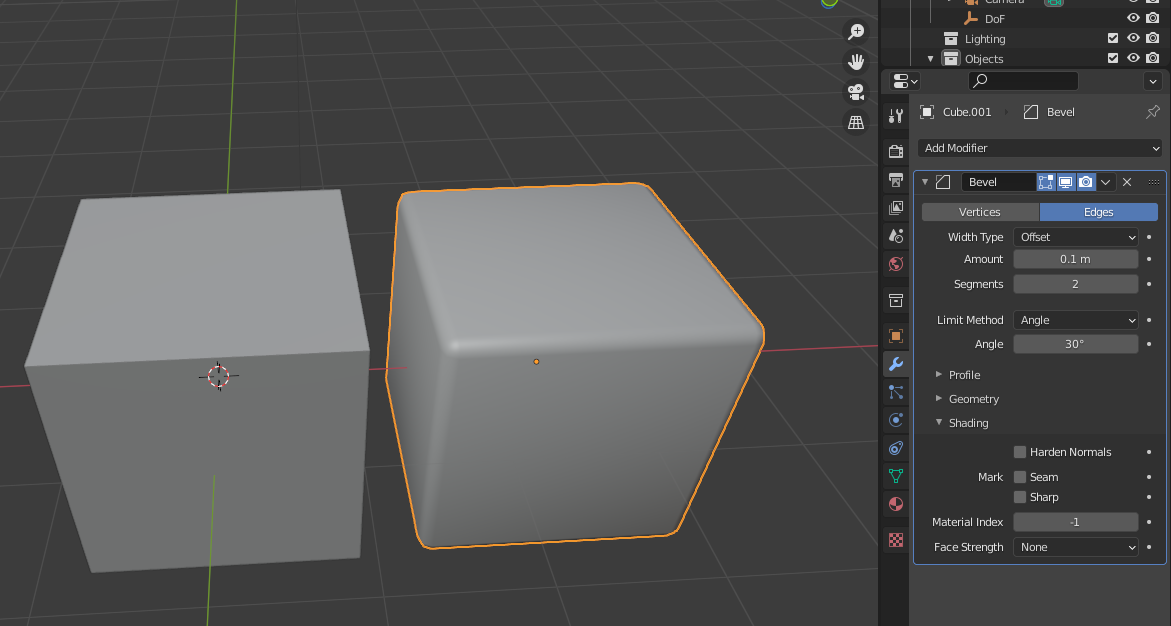This screenshot has width=1171, height=626.
Task: Toggle camera view in viewport
Action: [856, 92]
